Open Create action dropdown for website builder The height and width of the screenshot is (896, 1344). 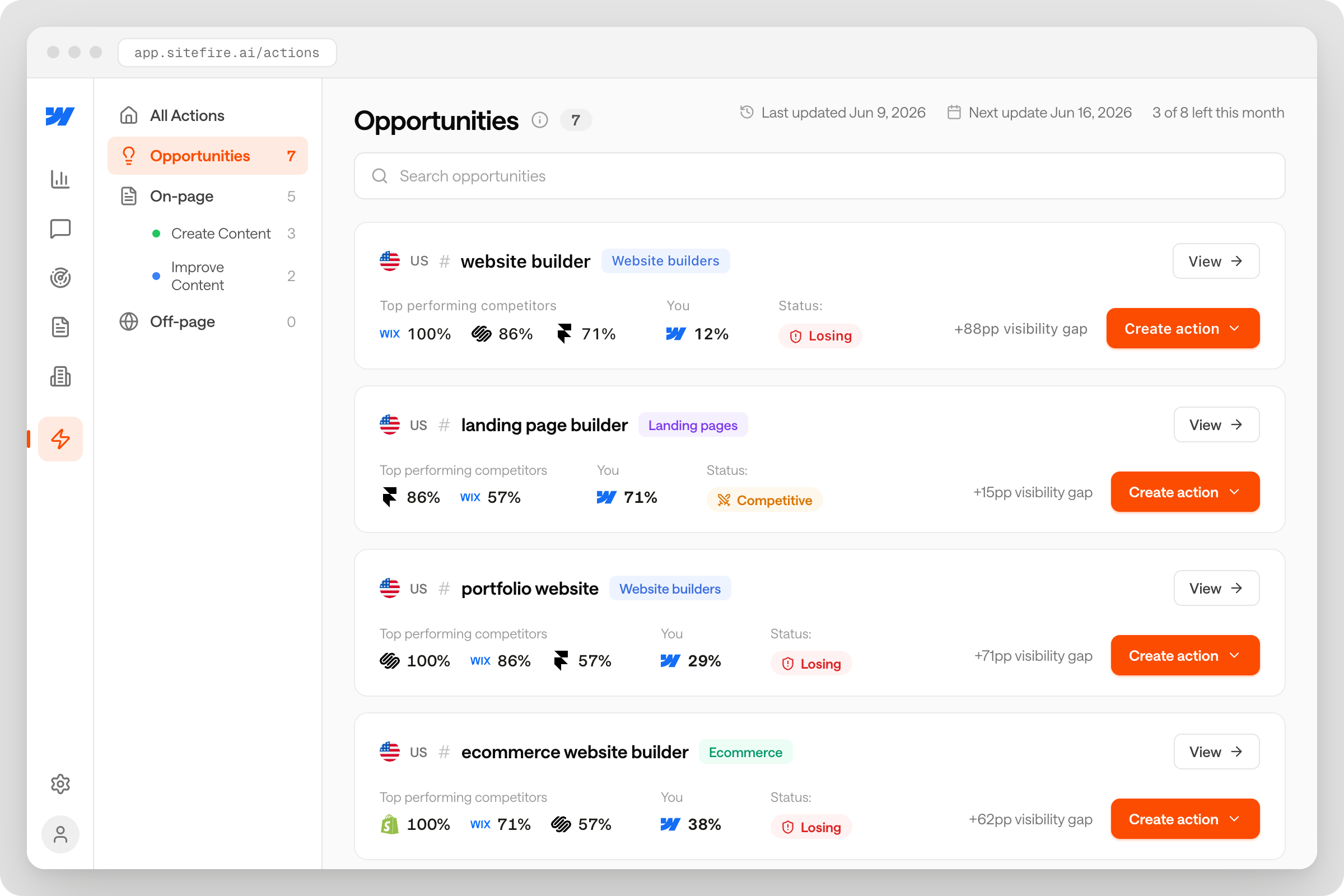pyautogui.click(x=1183, y=328)
